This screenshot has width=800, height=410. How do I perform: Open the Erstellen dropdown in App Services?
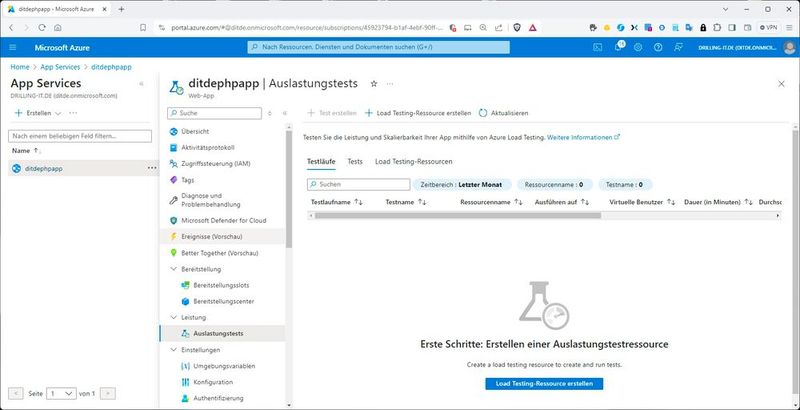pyautogui.click(x=38, y=113)
